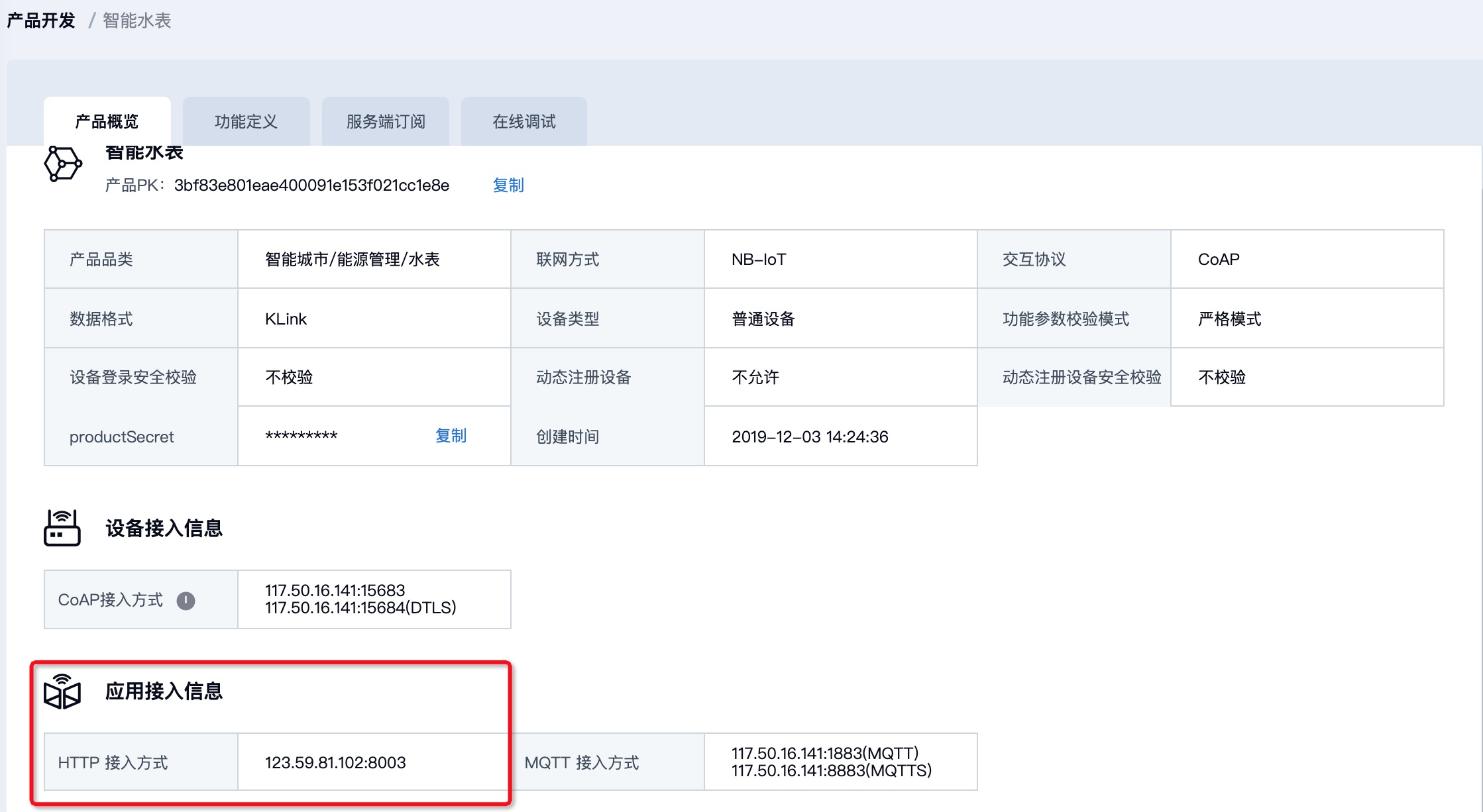The image size is (1483, 812).
Task: Click the device access router icon
Action: click(x=62, y=528)
